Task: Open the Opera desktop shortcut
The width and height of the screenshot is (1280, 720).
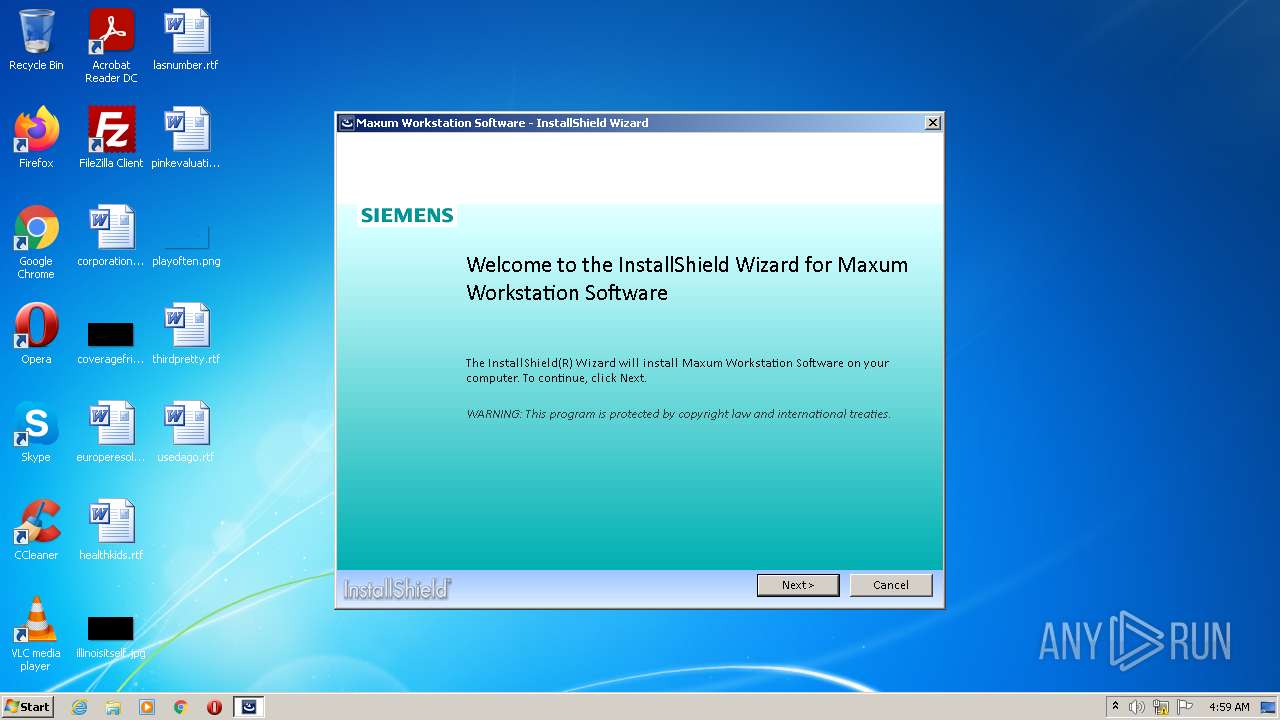Action: (36, 335)
